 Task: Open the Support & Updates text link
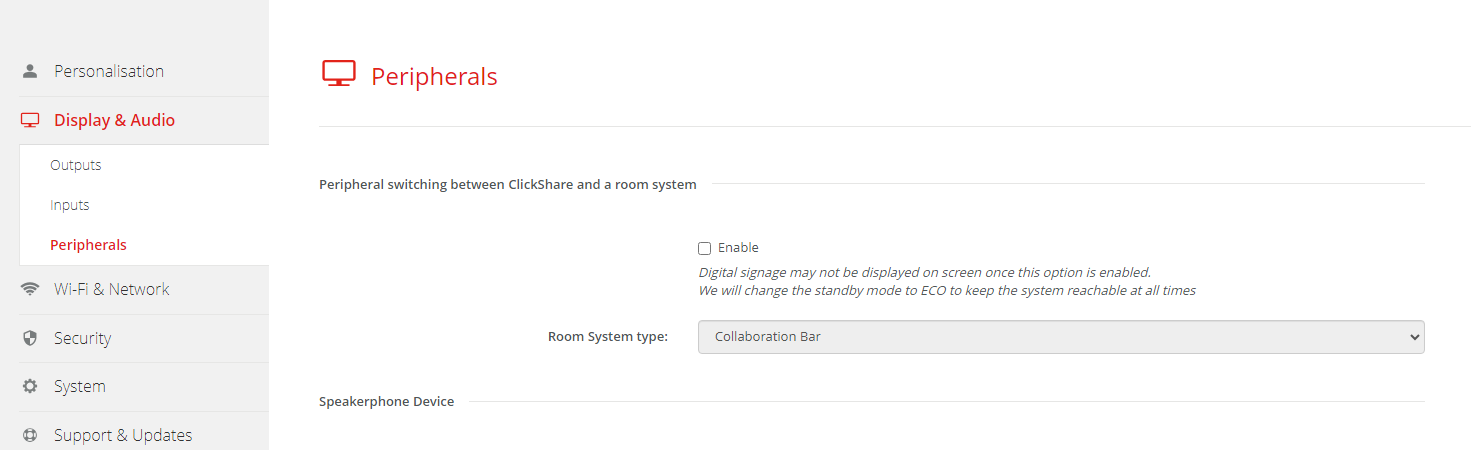click(122, 435)
